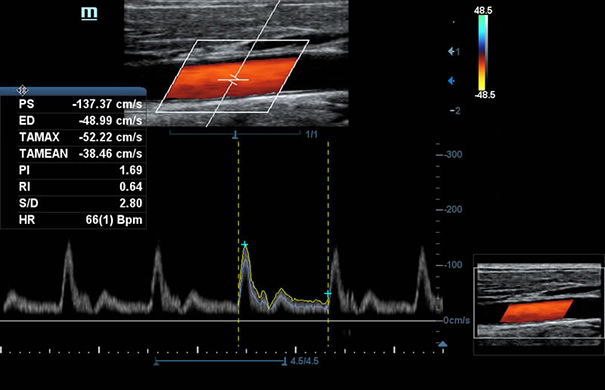
Task: Click the right yellow dashed cycle marker
Action: [328, 244]
